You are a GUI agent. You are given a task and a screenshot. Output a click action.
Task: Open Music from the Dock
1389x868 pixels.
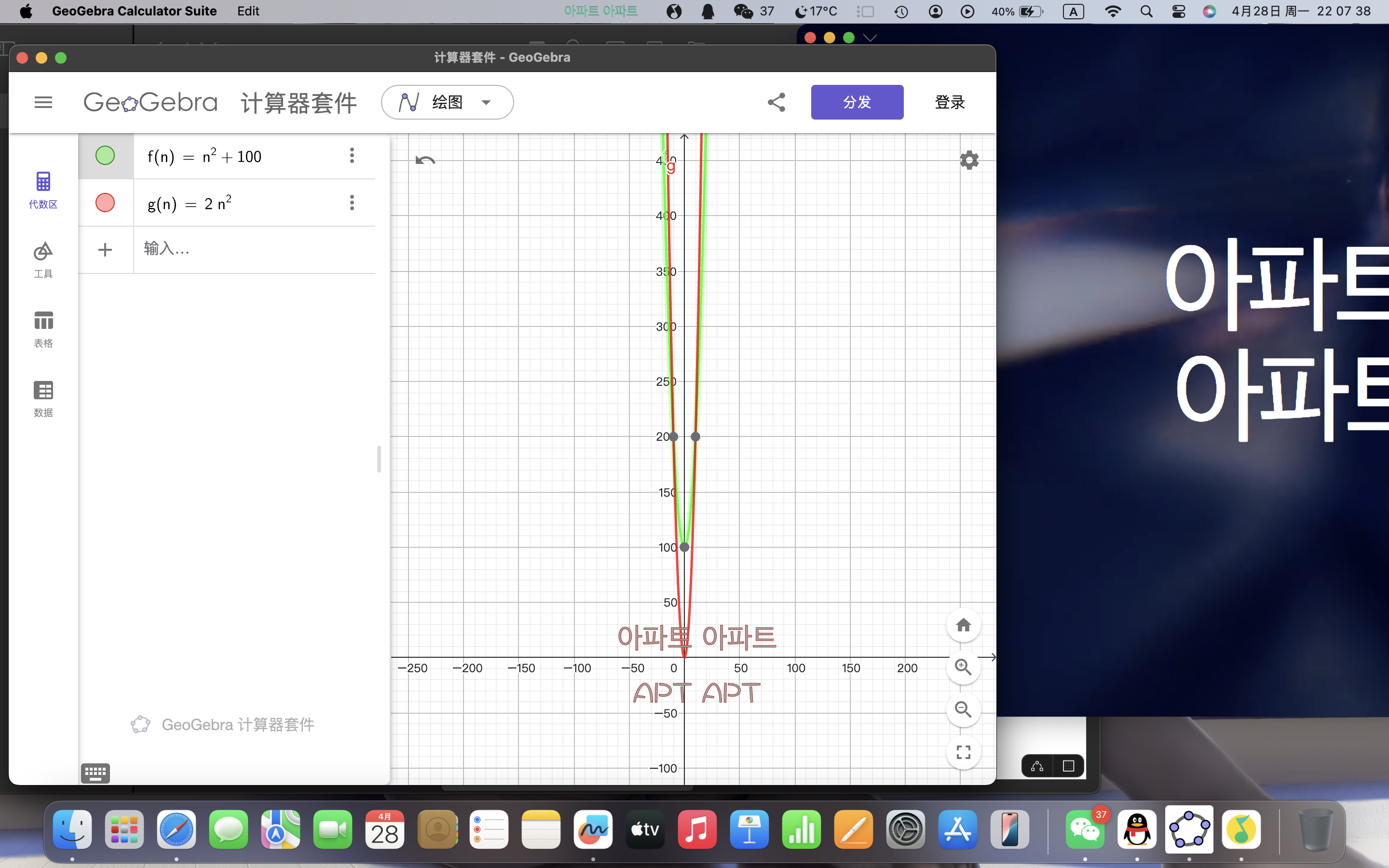coord(697,829)
